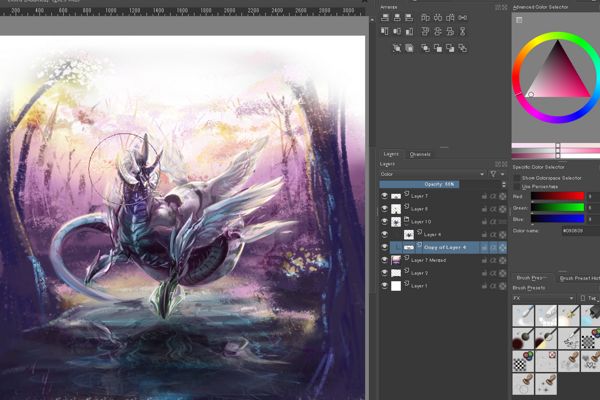600x400 pixels.
Task: Adjust the layer Opacity slider
Action: pyautogui.click(x=440, y=184)
